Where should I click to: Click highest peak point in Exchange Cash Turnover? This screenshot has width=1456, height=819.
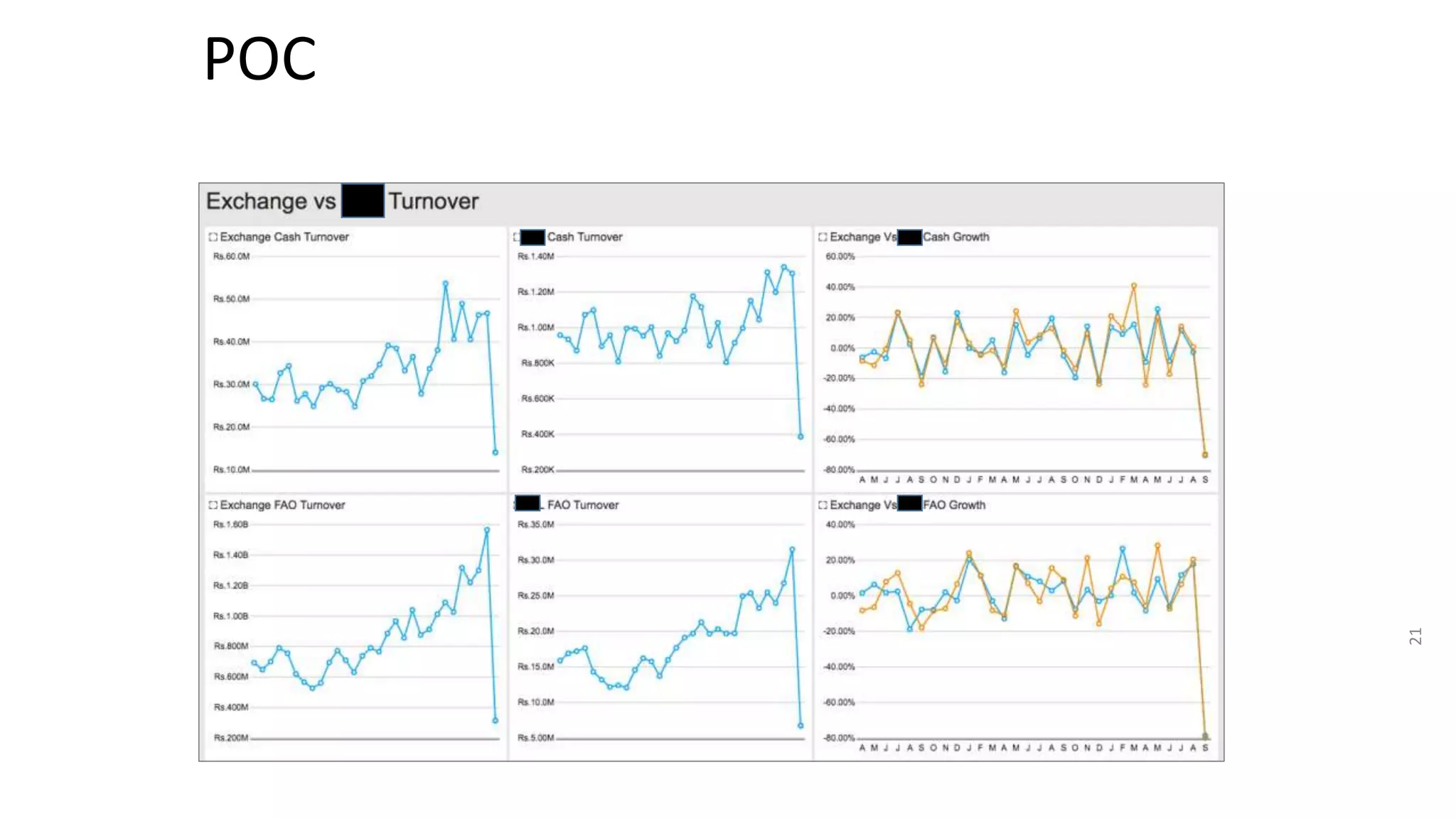click(x=446, y=283)
